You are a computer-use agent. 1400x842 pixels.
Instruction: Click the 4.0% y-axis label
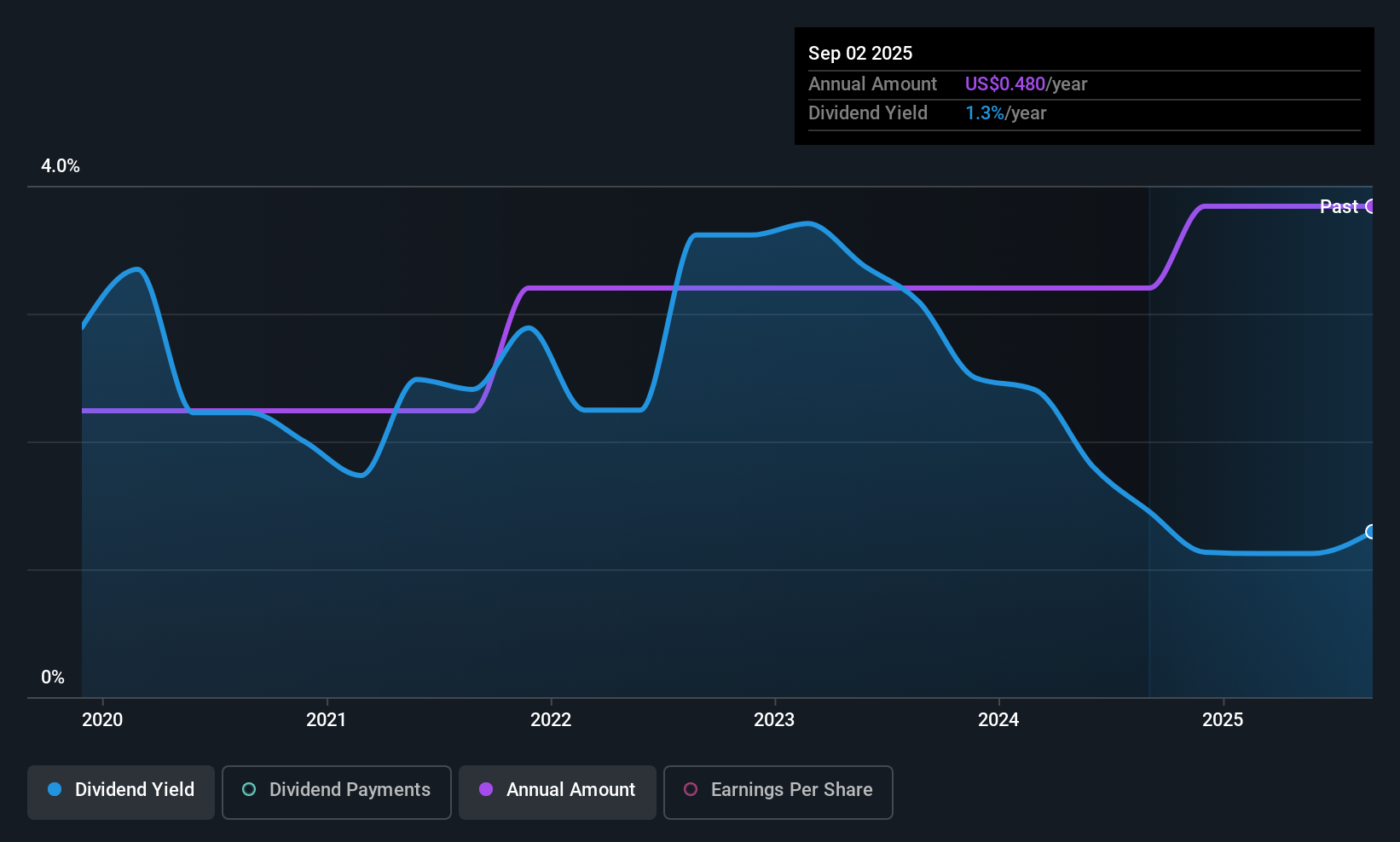pos(61,166)
